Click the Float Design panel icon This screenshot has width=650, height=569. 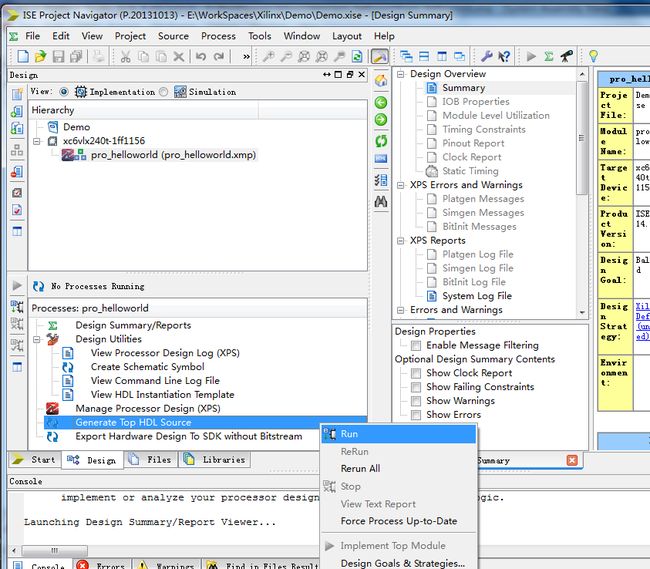pyautogui.click(x=350, y=74)
